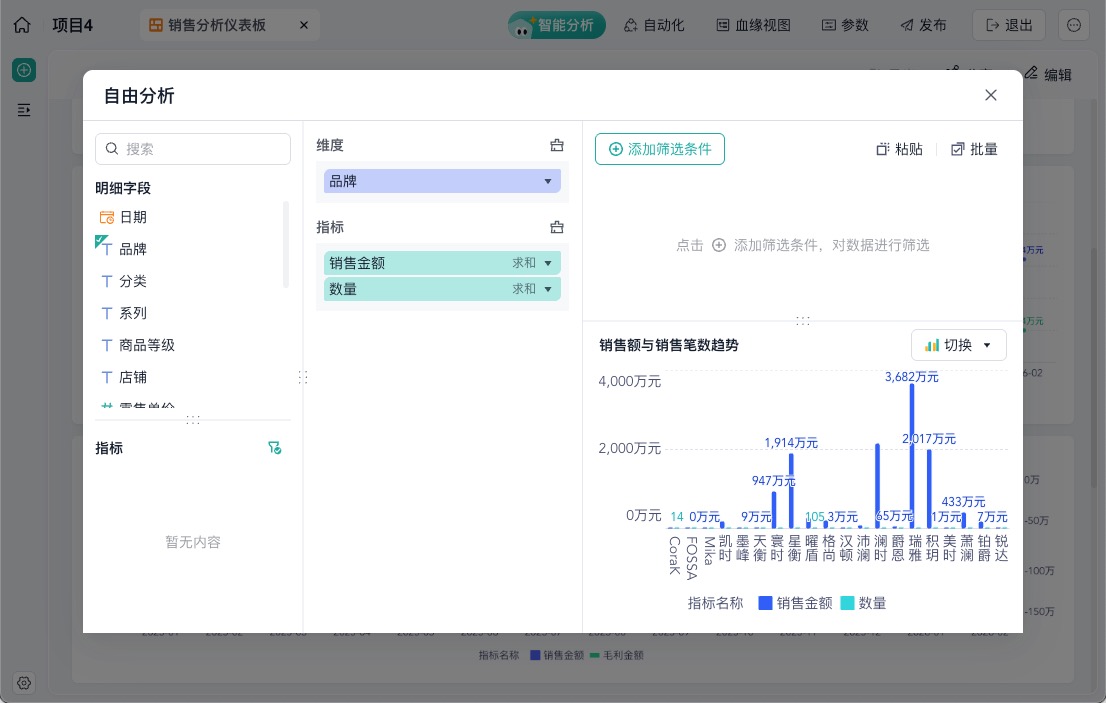This screenshot has width=1106, height=703.
Task: Click 批量 in the filter panel
Action: pyautogui.click(x=974, y=149)
